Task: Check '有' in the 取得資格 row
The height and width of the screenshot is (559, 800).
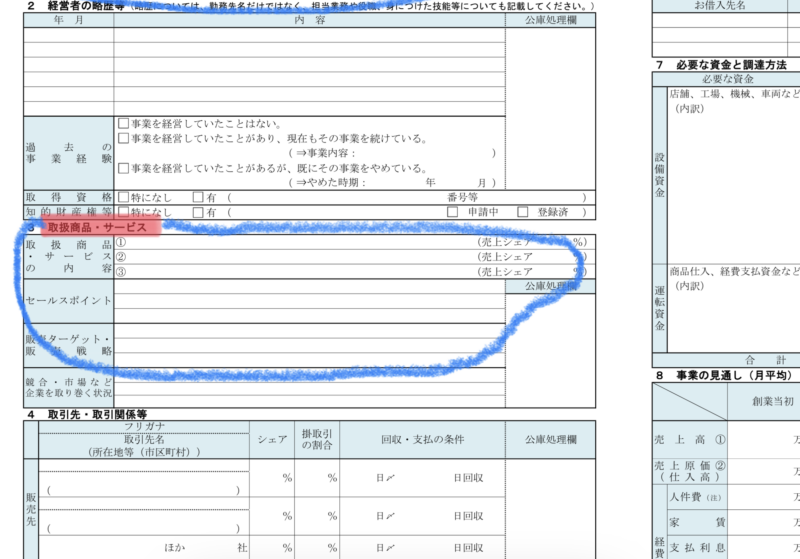Action: [198, 197]
